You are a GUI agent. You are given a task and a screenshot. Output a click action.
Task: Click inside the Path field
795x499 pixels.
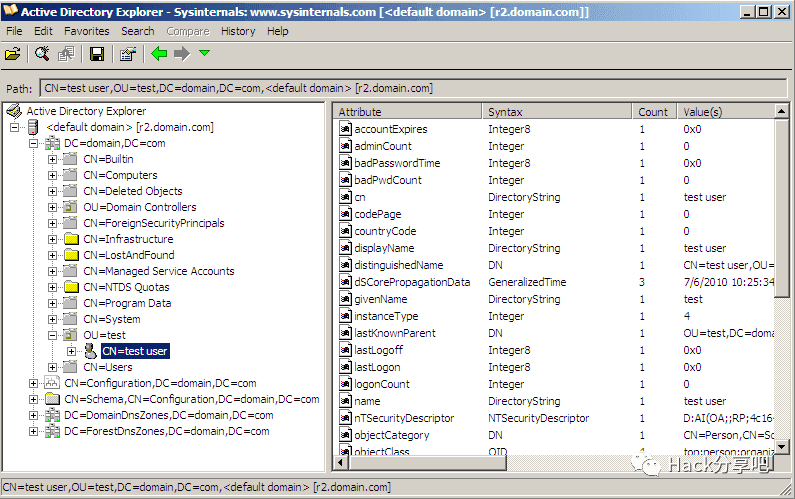point(413,88)
